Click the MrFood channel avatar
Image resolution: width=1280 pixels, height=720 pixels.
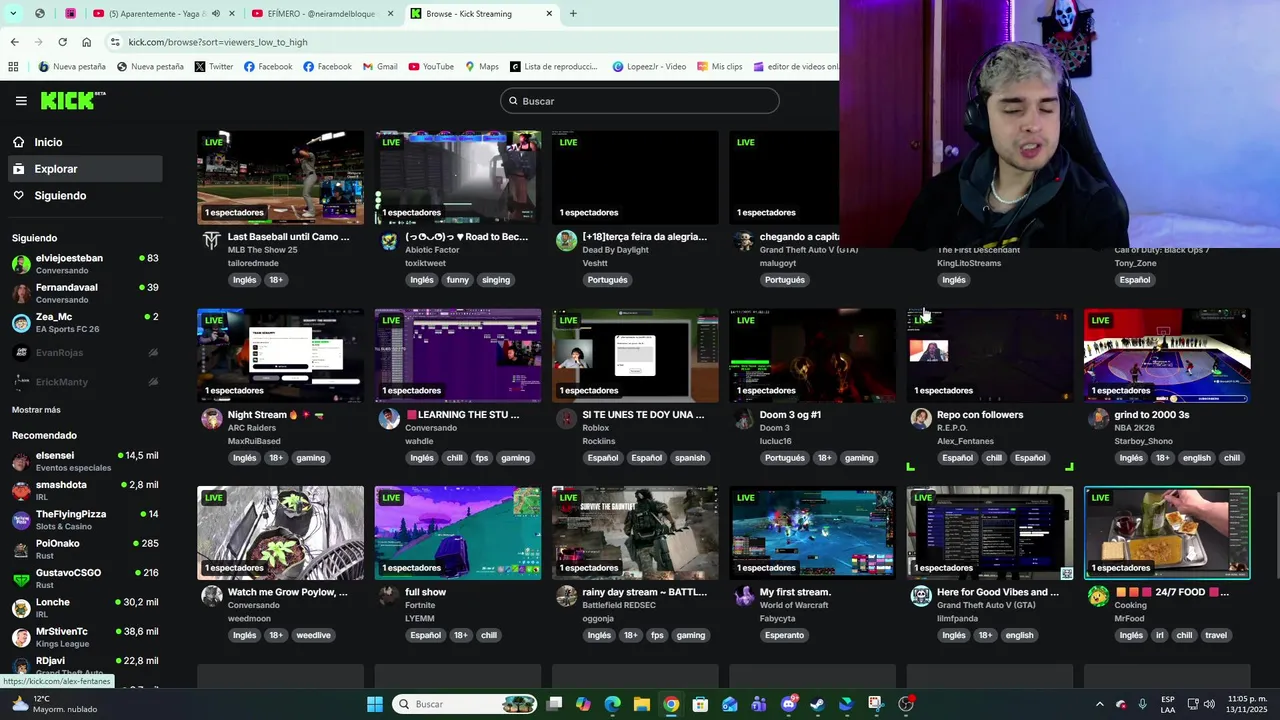pyautogui.click(x=1098, y=596)
